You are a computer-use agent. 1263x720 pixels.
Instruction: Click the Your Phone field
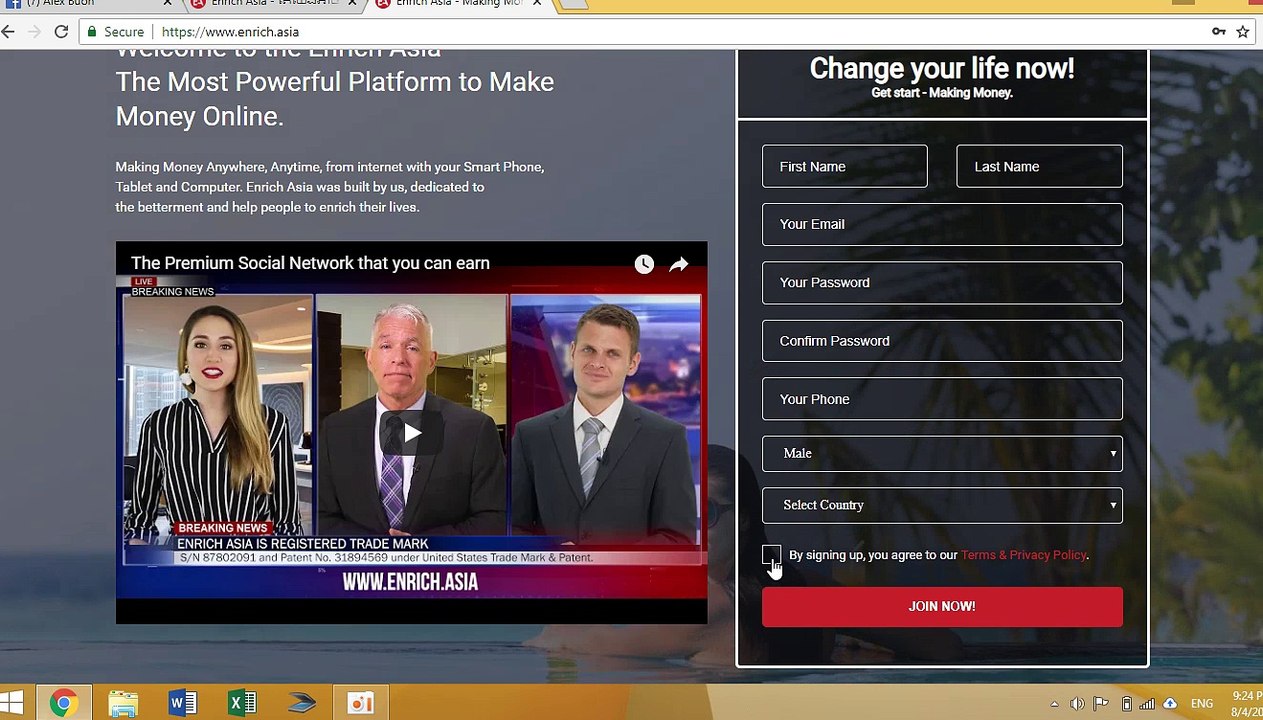click(x=942, y=399)
